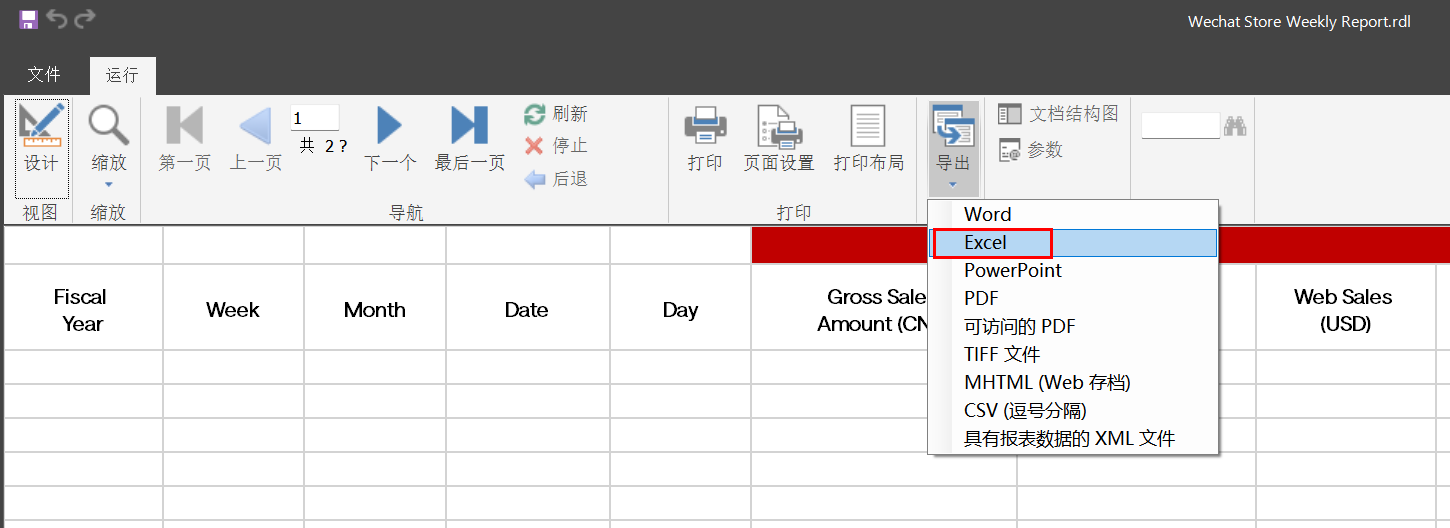The image size is (1450, 528).
Task: Click the Redo arrow icon
Action: tap(85, 19)
